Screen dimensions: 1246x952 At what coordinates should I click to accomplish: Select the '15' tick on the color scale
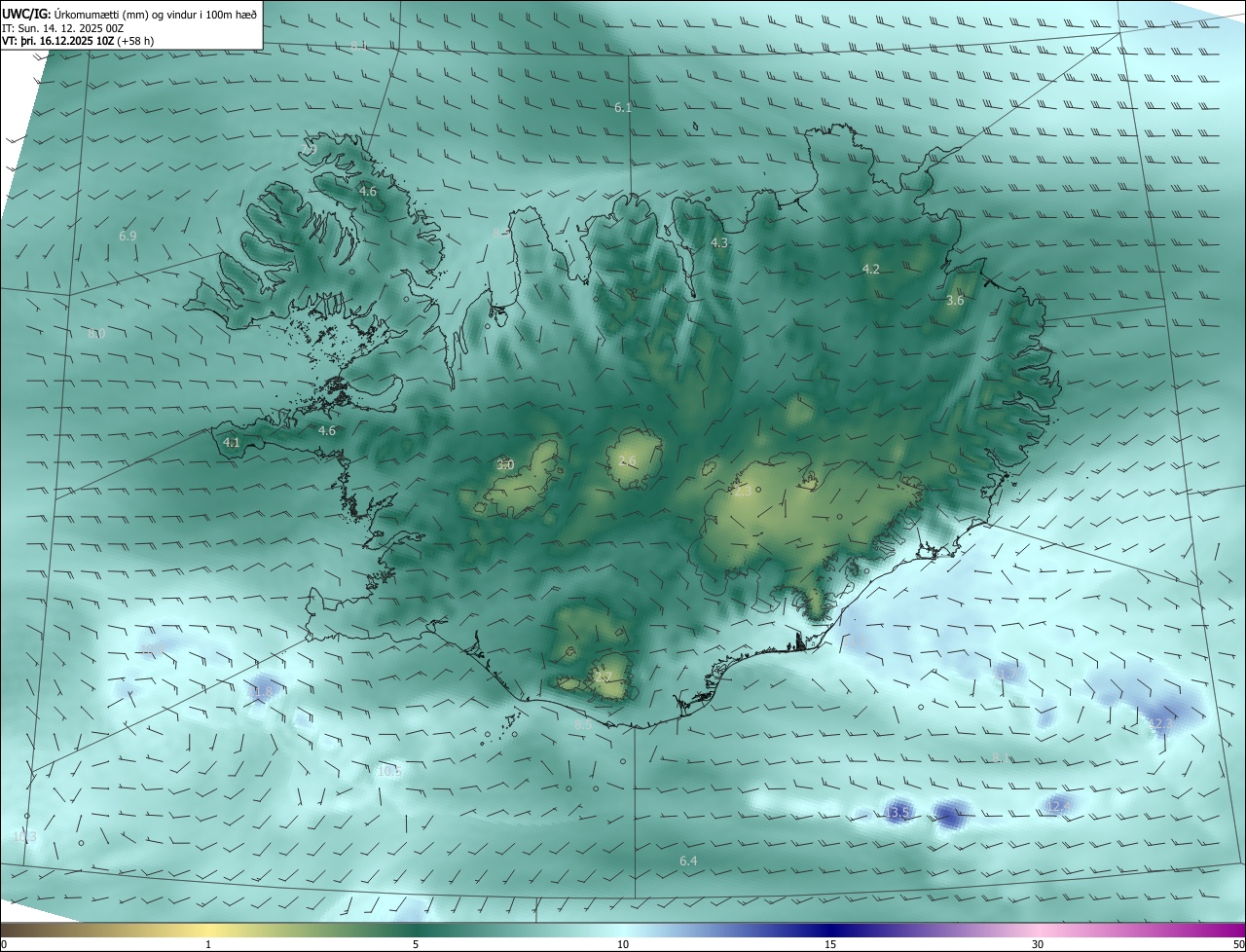pos(830,945)
